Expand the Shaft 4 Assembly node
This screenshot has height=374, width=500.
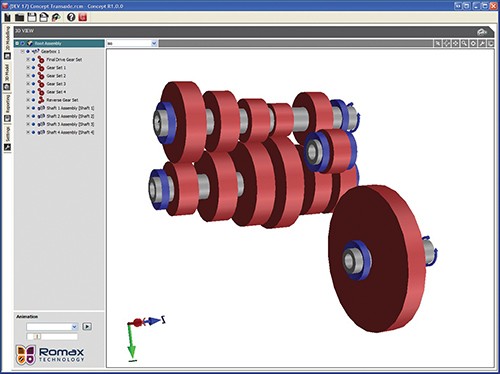click(28, 132)
